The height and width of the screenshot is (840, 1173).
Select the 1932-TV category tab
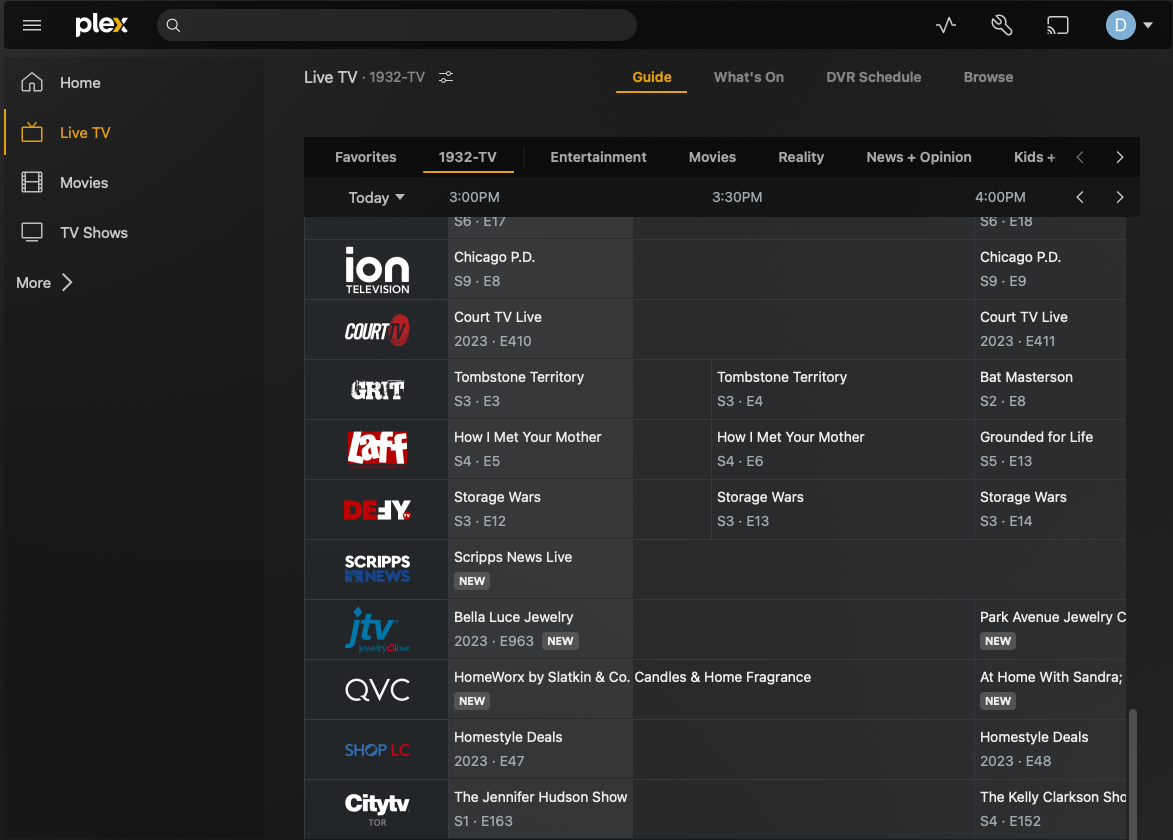(468, 157)
